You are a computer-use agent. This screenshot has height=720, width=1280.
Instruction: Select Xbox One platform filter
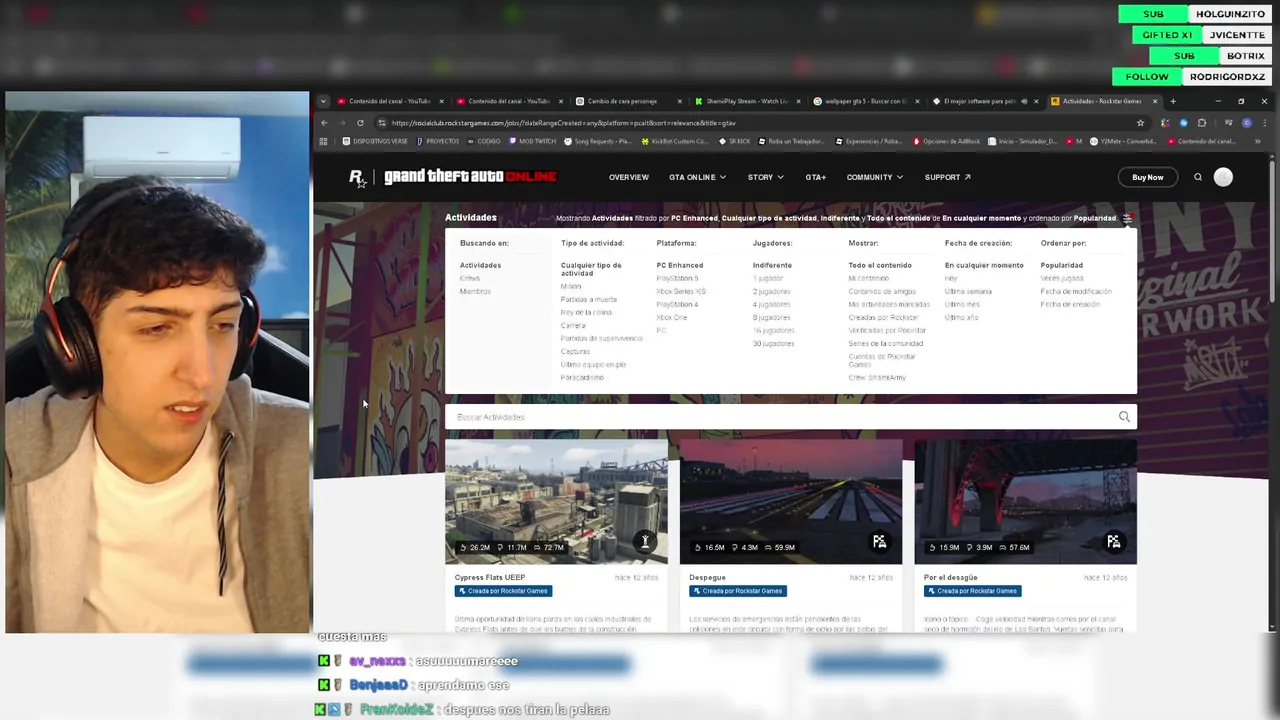click(672, 317)
